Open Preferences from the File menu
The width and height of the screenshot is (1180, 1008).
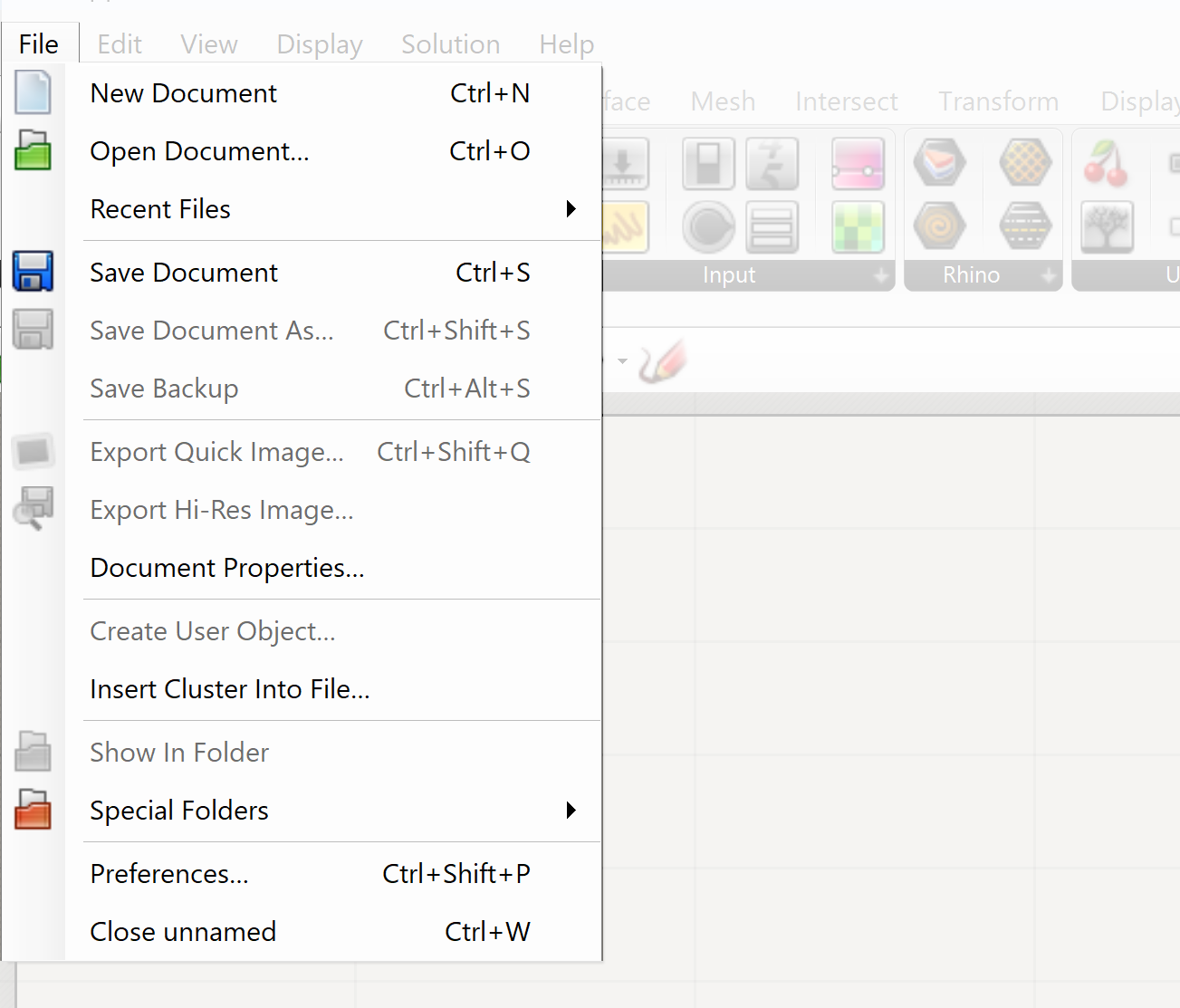click(x=169, y=874)
